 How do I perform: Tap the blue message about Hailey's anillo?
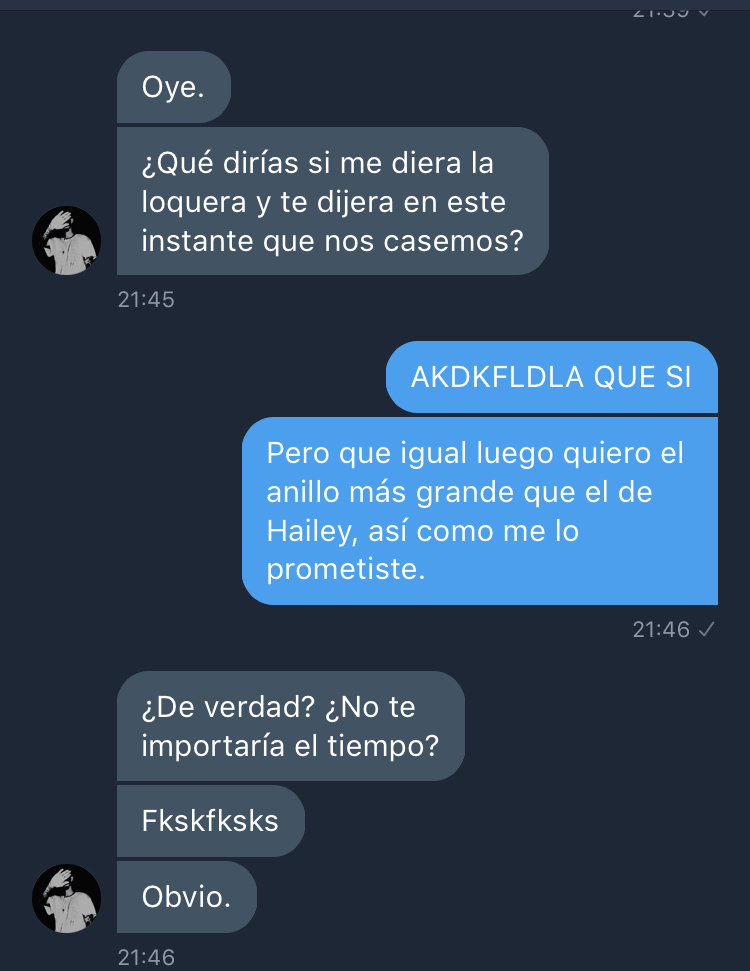(x=480, y=511)
